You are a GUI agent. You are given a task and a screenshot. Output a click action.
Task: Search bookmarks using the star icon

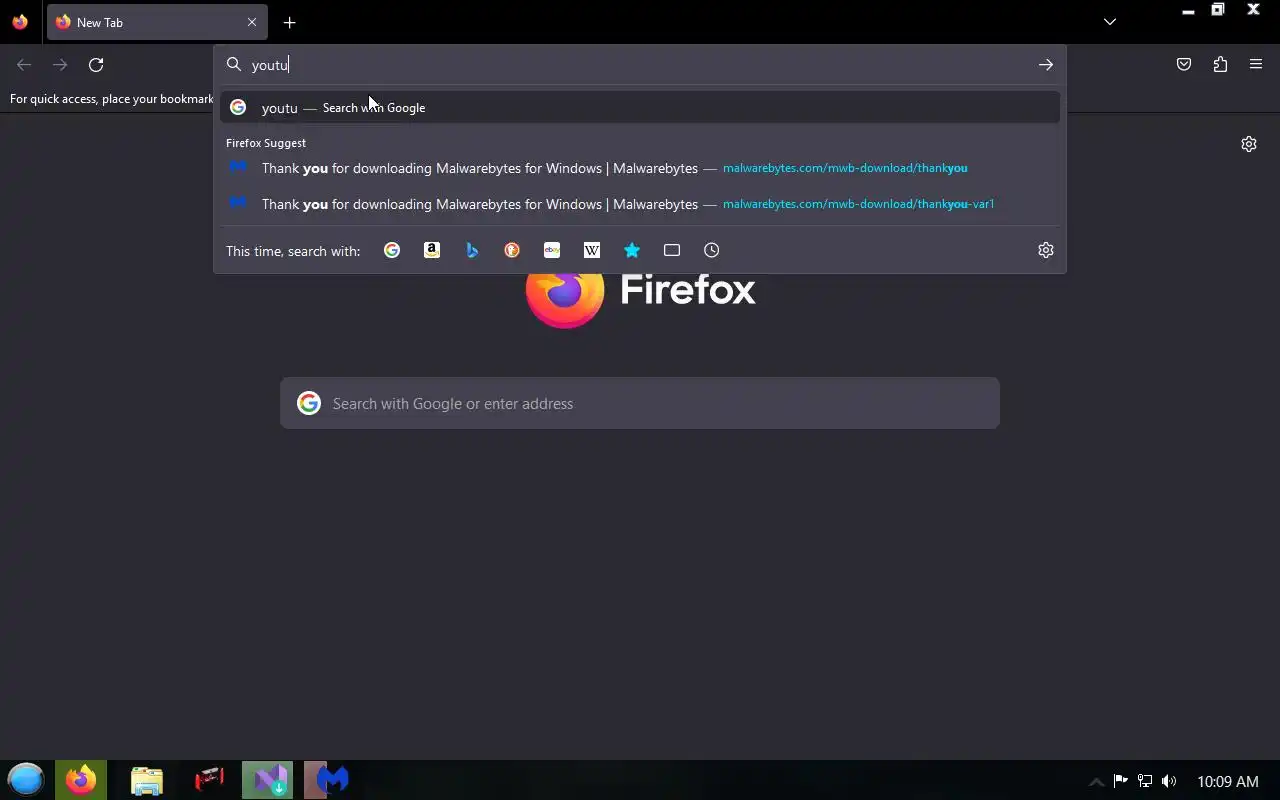[632, 250]
